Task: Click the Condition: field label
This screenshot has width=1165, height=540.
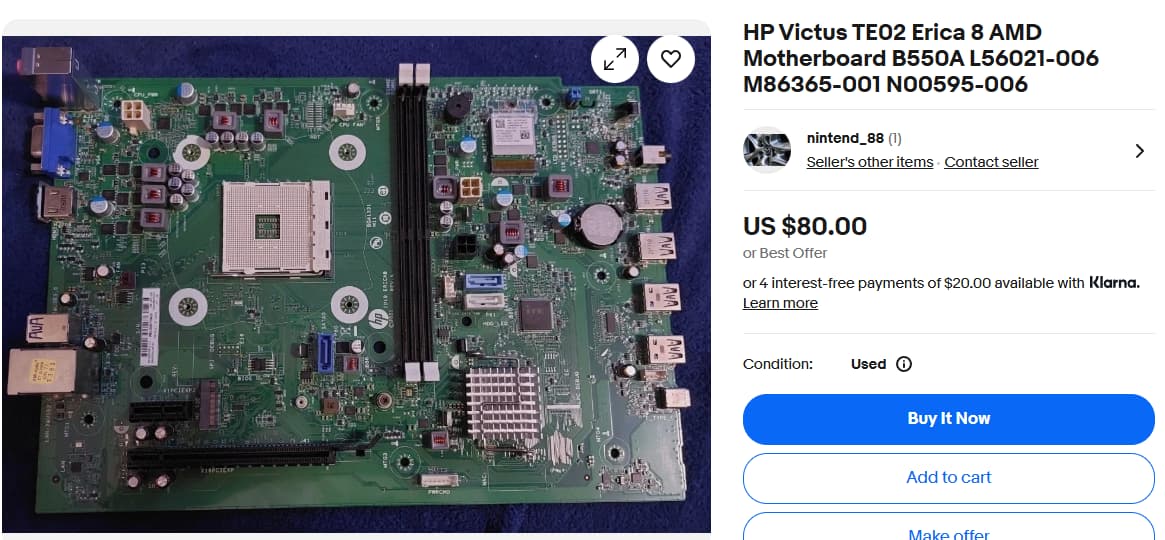Action: [x=778, y=364]
